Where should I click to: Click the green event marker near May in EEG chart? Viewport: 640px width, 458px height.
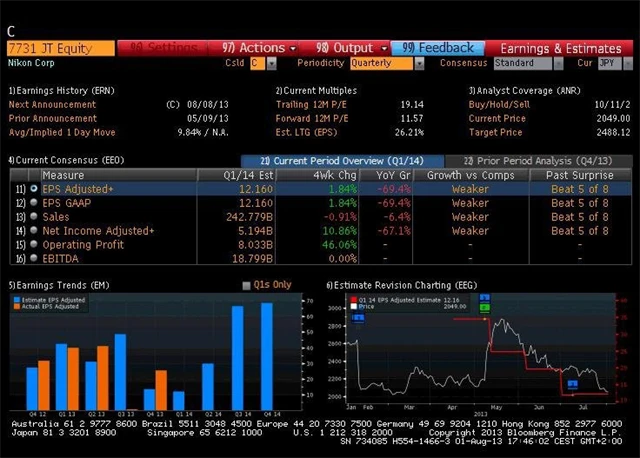[x=484, y=307]
